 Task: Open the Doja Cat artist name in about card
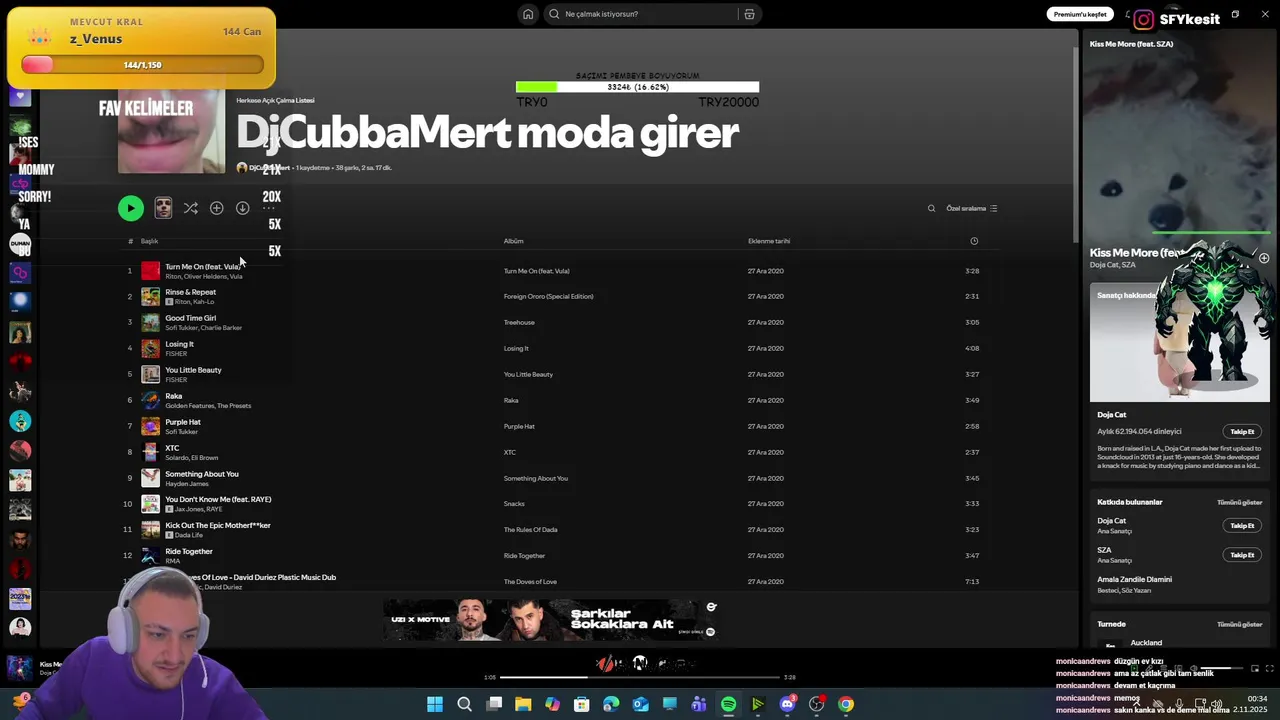click(1111, 415)
